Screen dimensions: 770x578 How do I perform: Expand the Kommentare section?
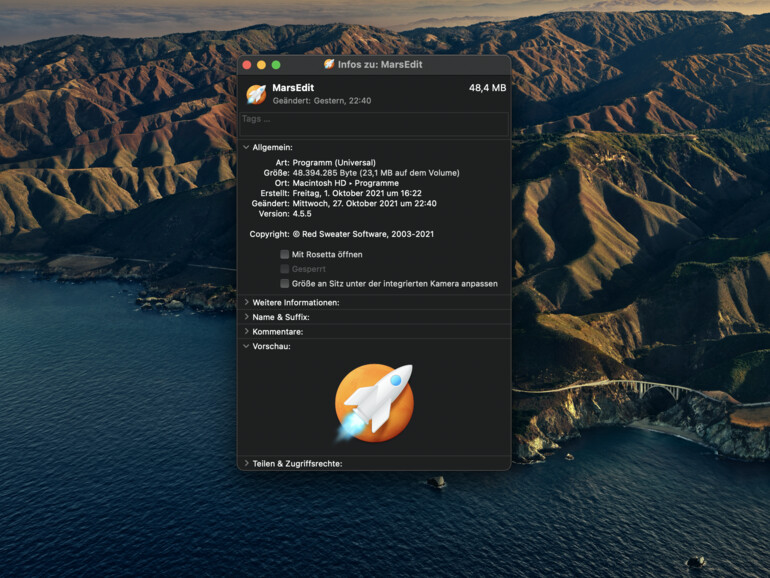point(246,331)
